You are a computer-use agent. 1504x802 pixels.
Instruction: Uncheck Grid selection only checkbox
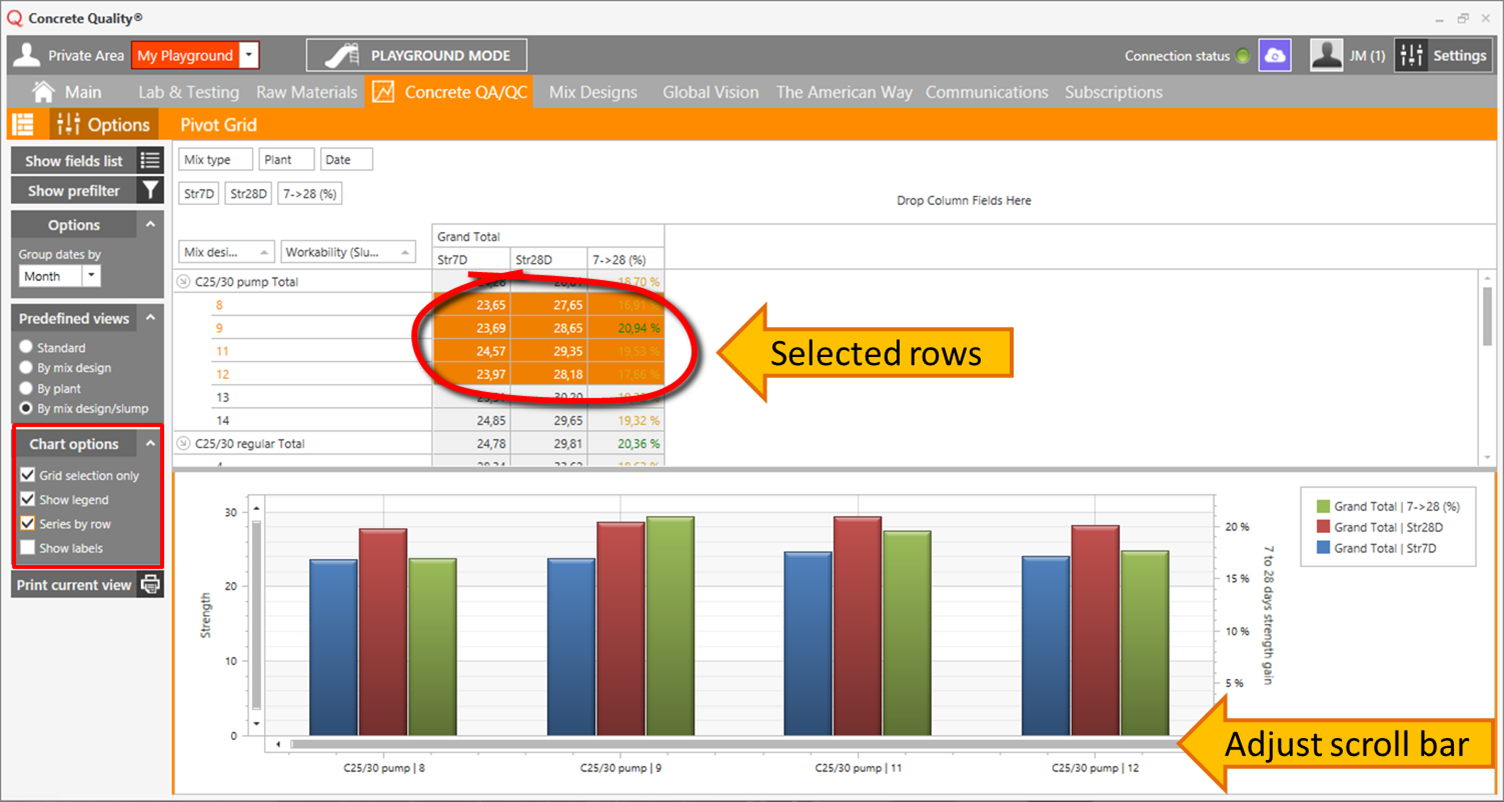[x=28, y=476]
